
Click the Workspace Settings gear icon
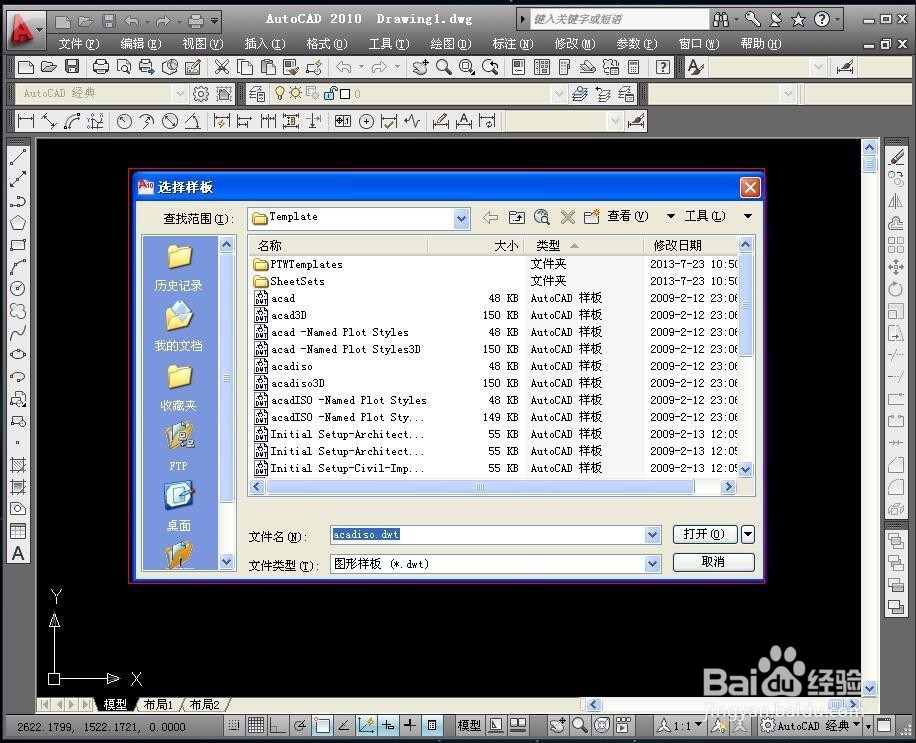pyautogui.click(x=200, y=93)
